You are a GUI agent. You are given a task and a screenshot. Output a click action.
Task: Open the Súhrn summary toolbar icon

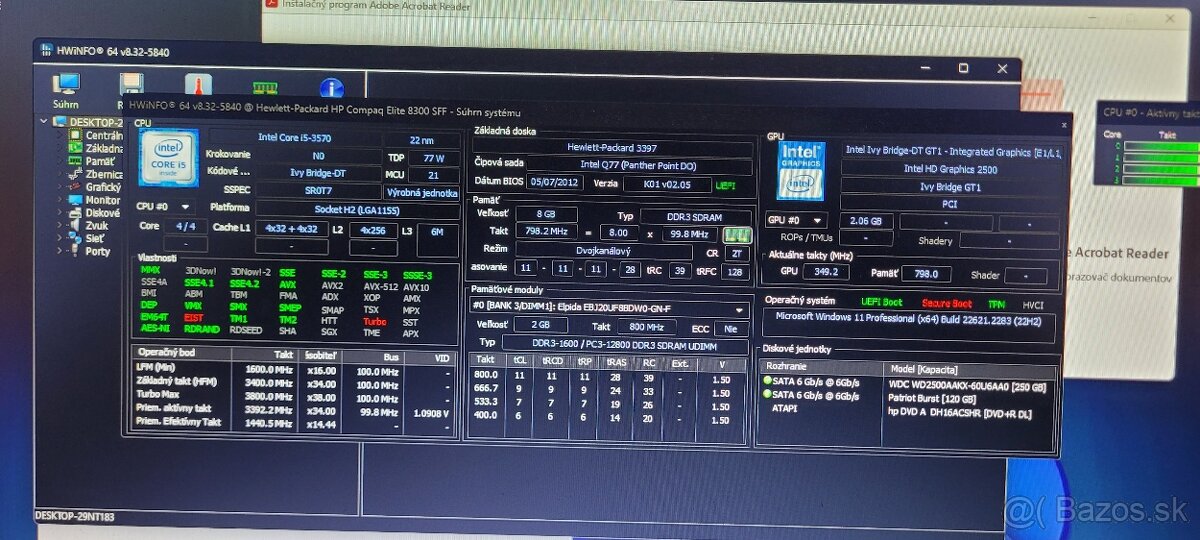(x=67, y=89)
